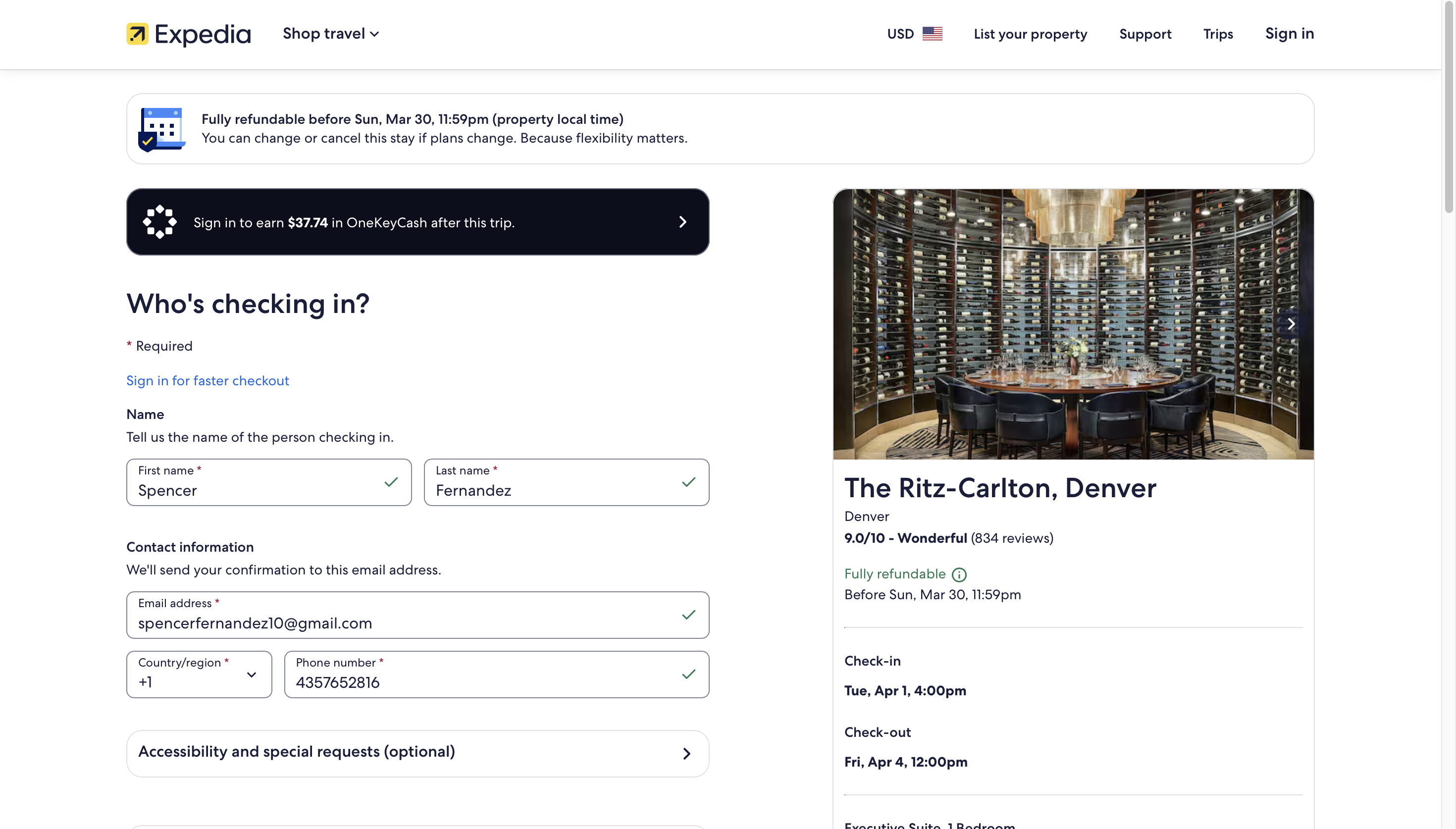The width and height of the screenshot is (1456, 829).
Task: Open Trips page
Action: pyautogui.click(x=1218, y=34)
